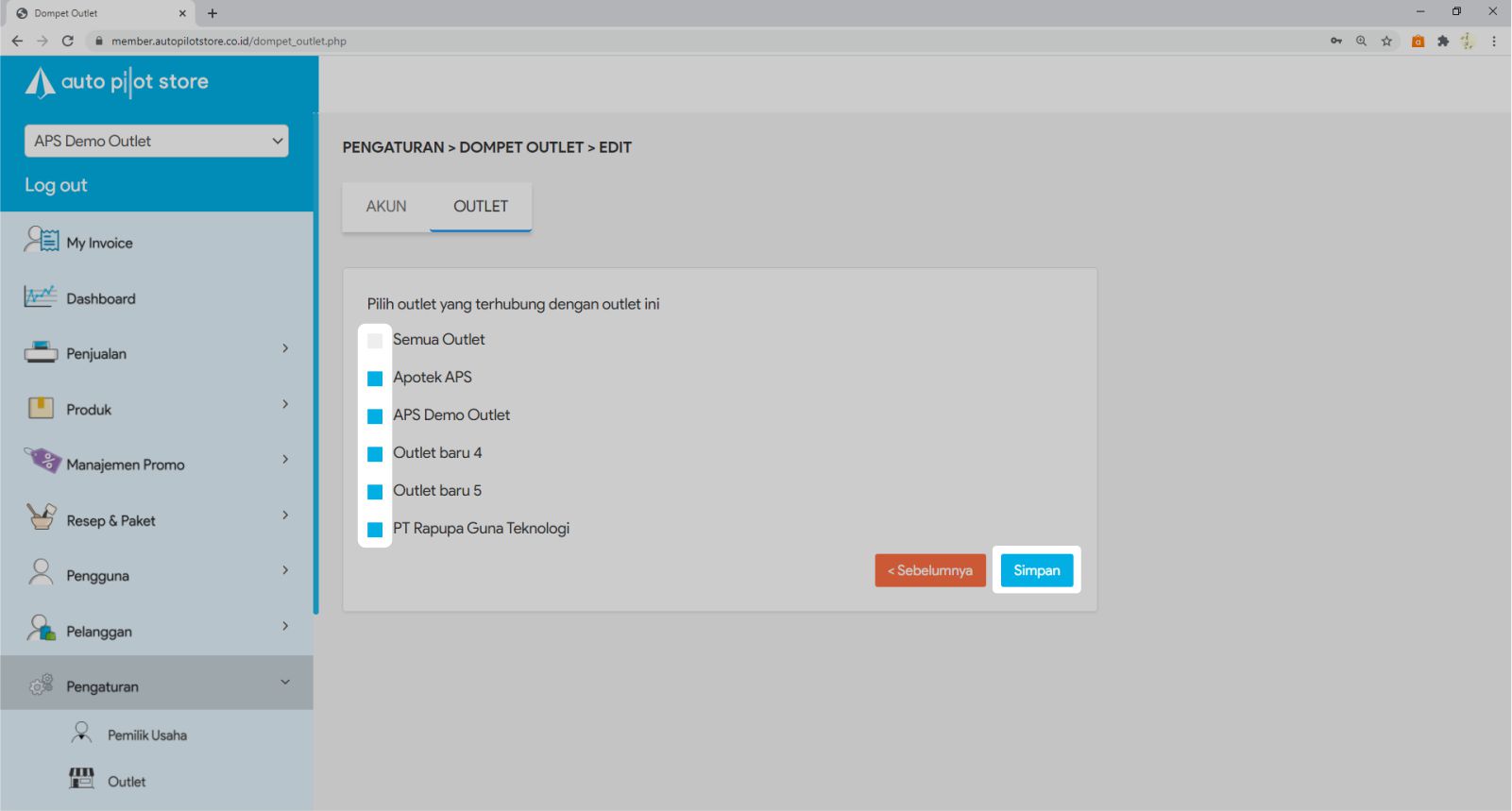Click the Penjualan cash register icon
This screenshot has width=1512, height=811.
tap(41, 353)
